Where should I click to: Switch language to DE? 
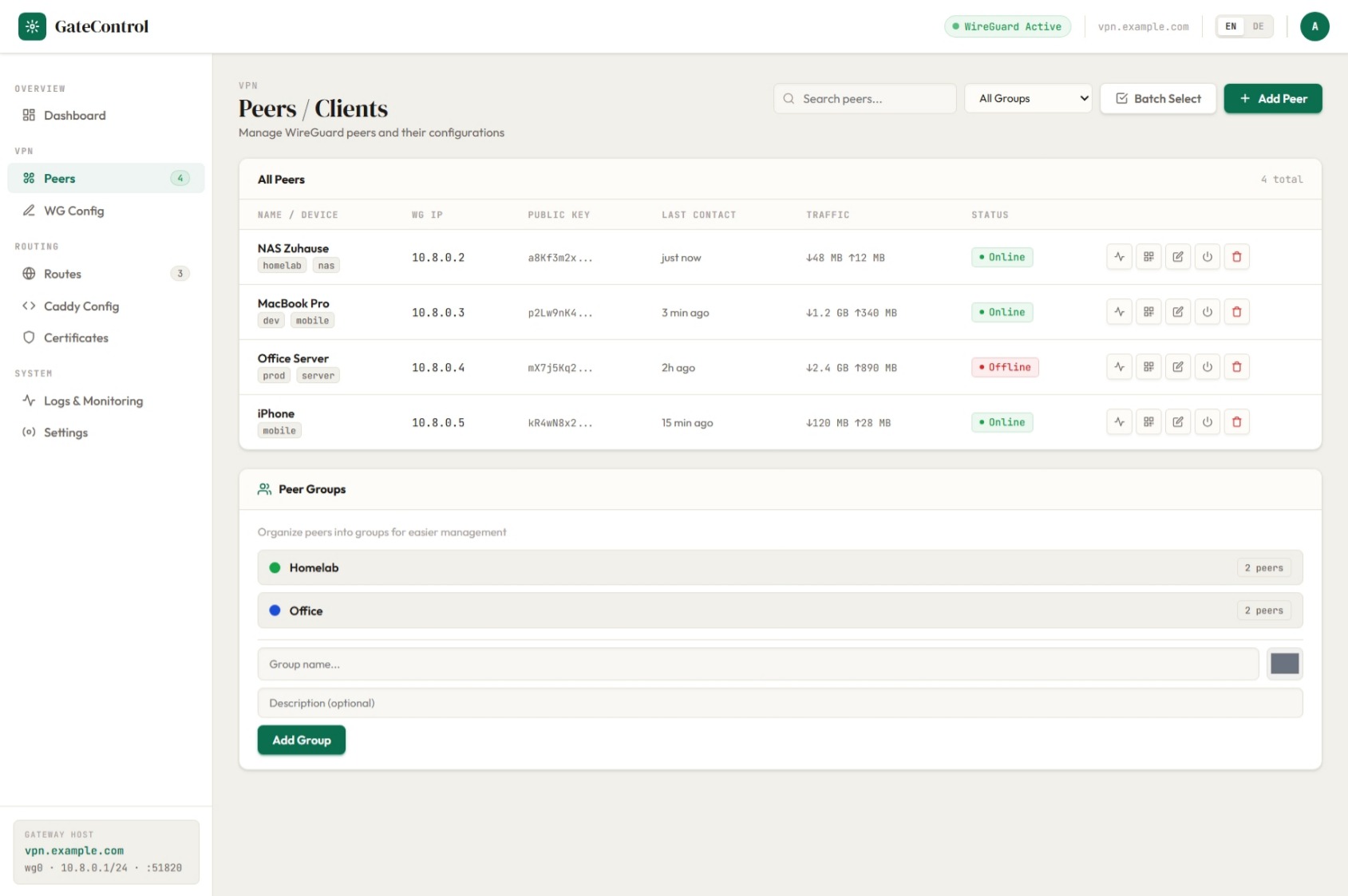1258,26
